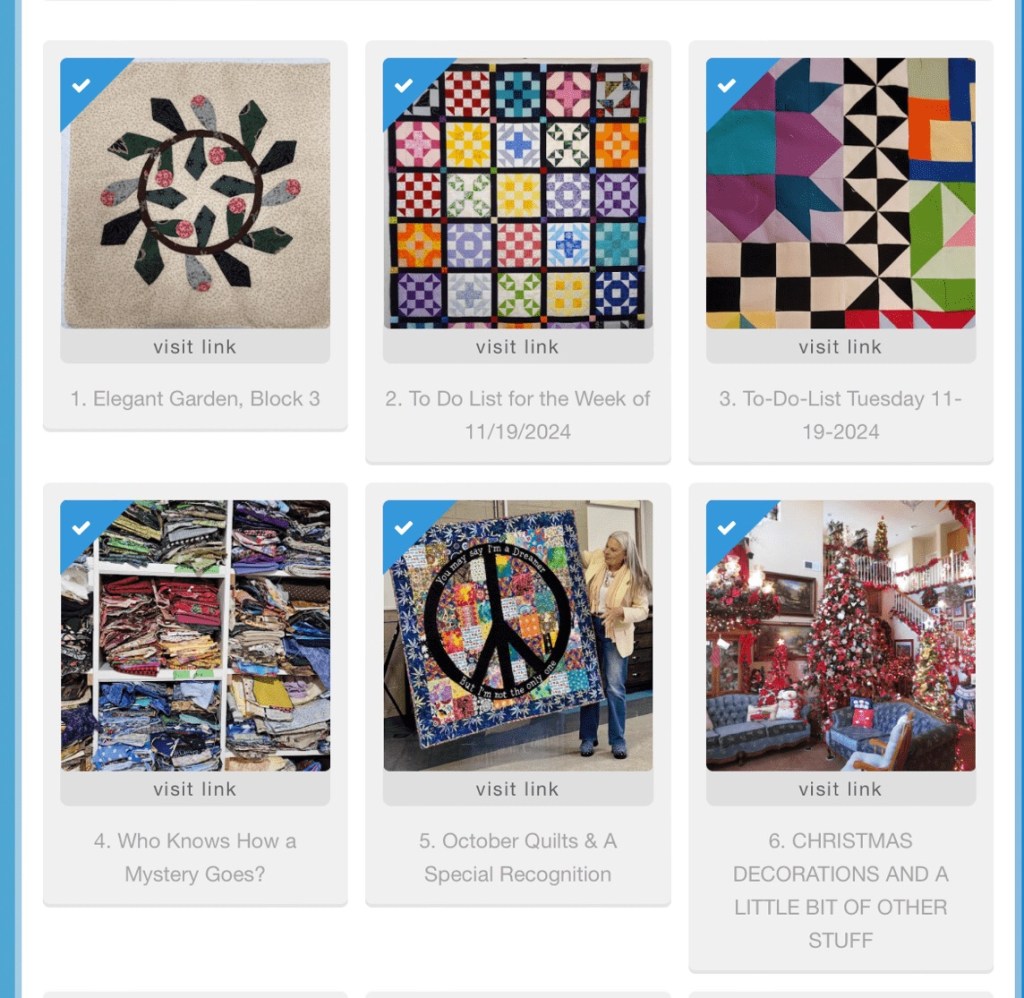Click checkmark badge on black pinwheel quilt
The height and width of the screenshot is (998, 1024).
click(x=727, y=86)
